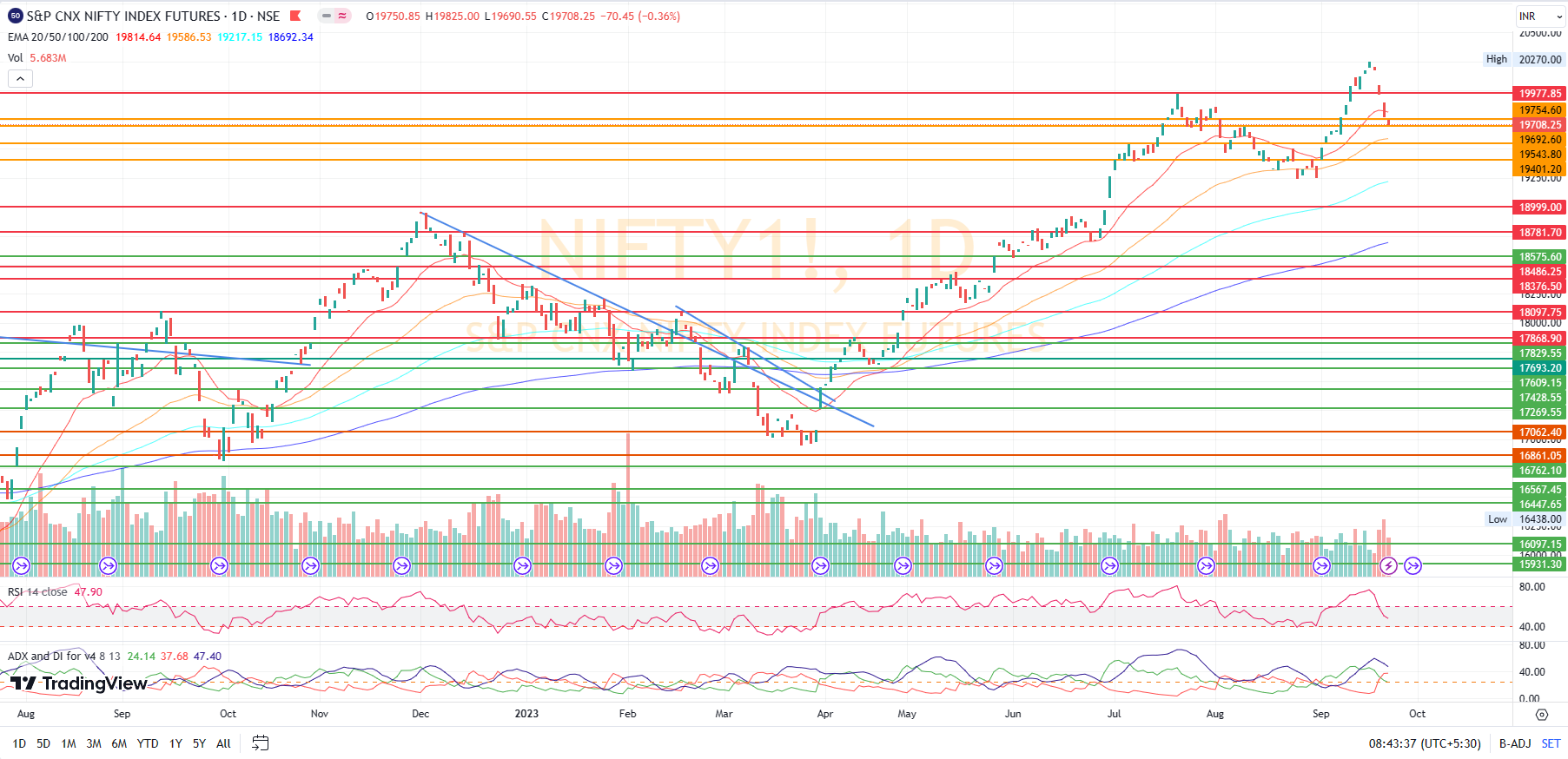Select the All date range
Image resolution: width=1568 pixels, height=759 pixels.
click(x=223, y=743)
